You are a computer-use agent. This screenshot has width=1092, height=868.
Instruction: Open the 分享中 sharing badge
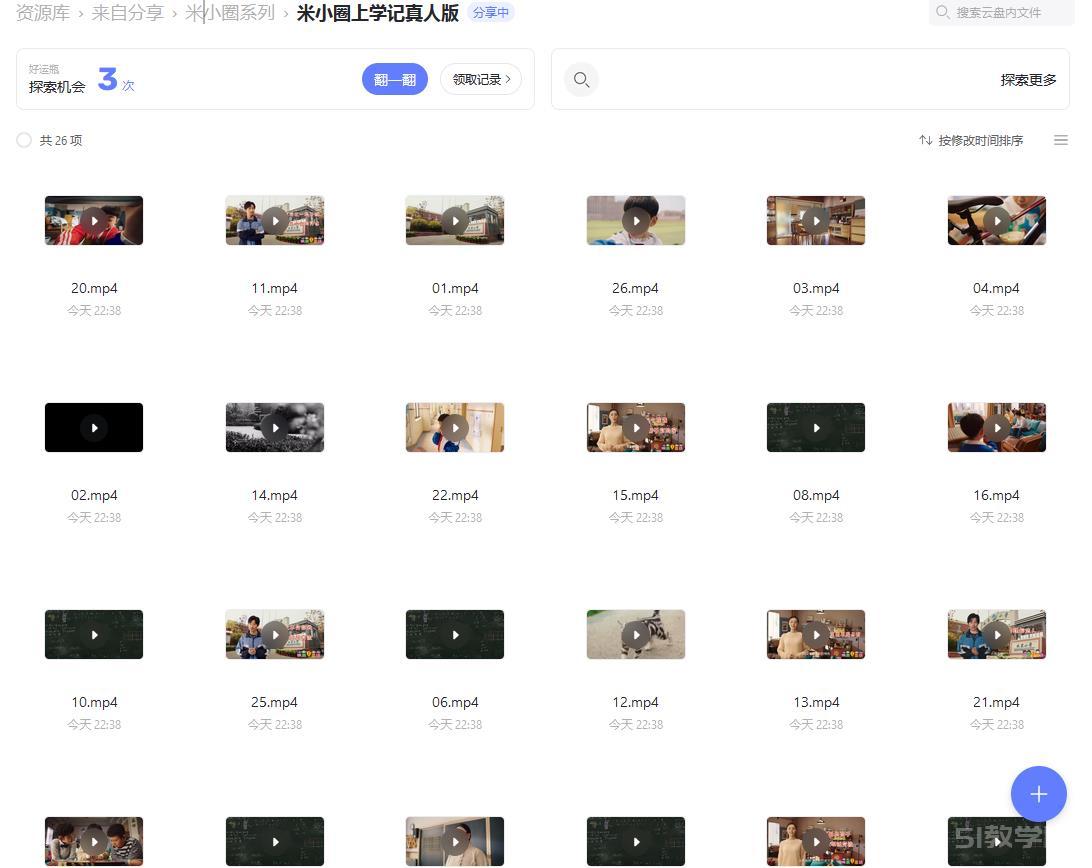click(491, 13)
